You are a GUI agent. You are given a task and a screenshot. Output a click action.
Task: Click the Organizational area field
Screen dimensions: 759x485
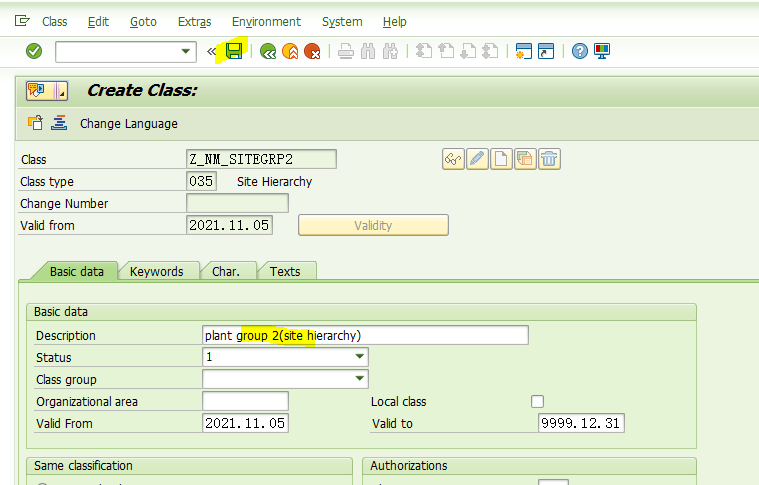(x=245, y=401)
